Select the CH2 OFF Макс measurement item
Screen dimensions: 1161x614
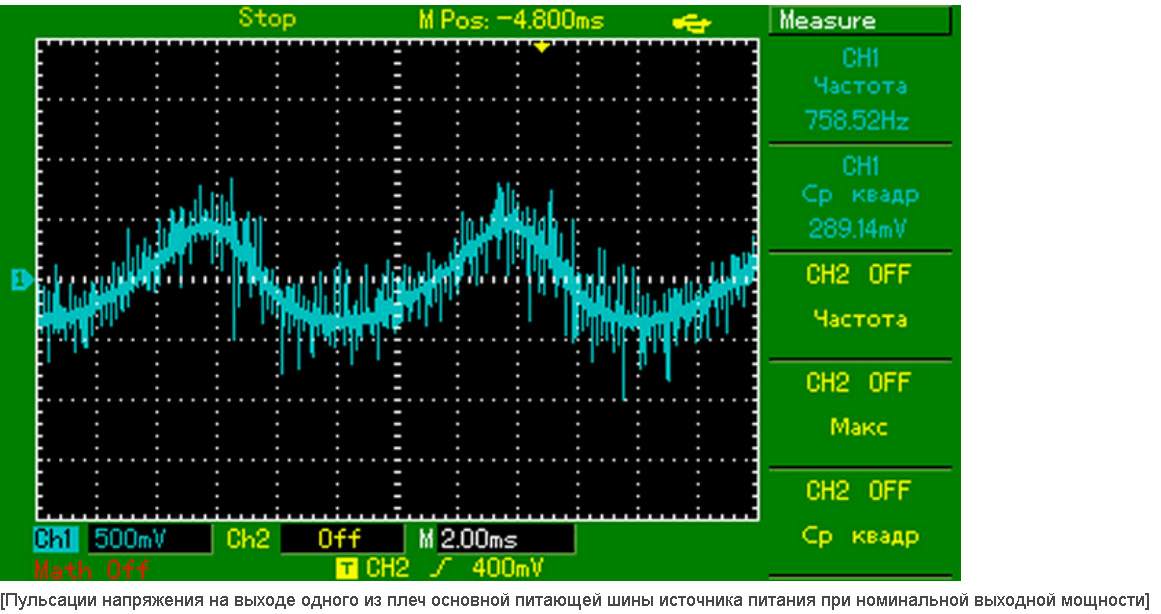pyautogui.click(x=860, y=413)
